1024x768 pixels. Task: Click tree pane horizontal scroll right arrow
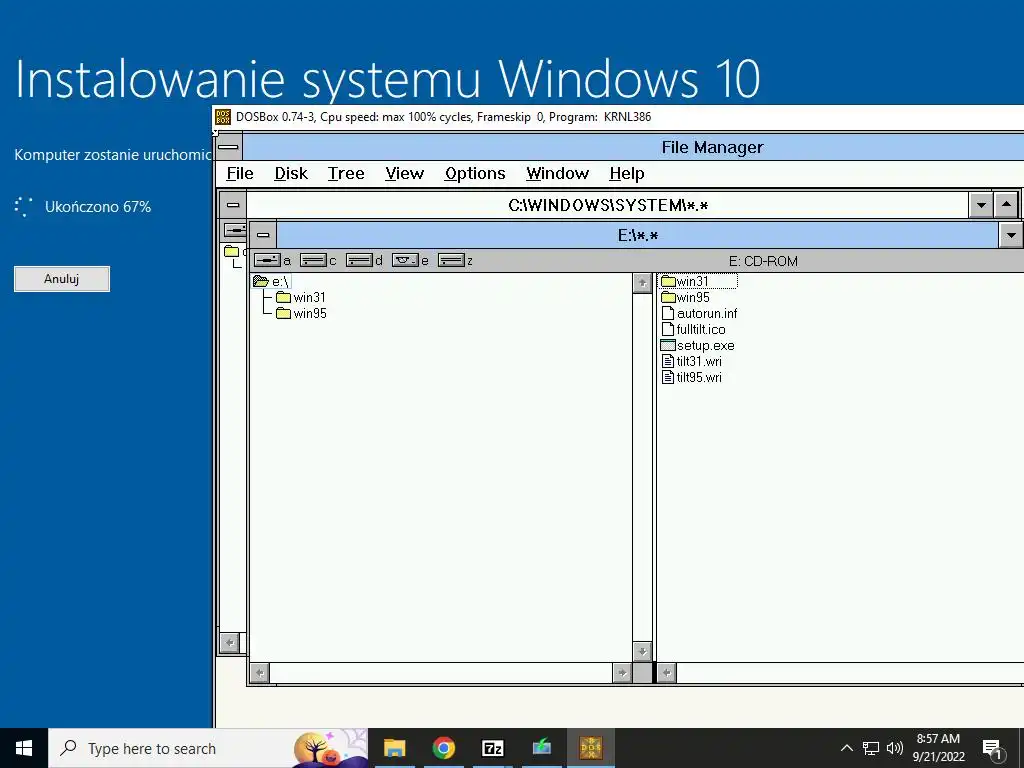622,673
